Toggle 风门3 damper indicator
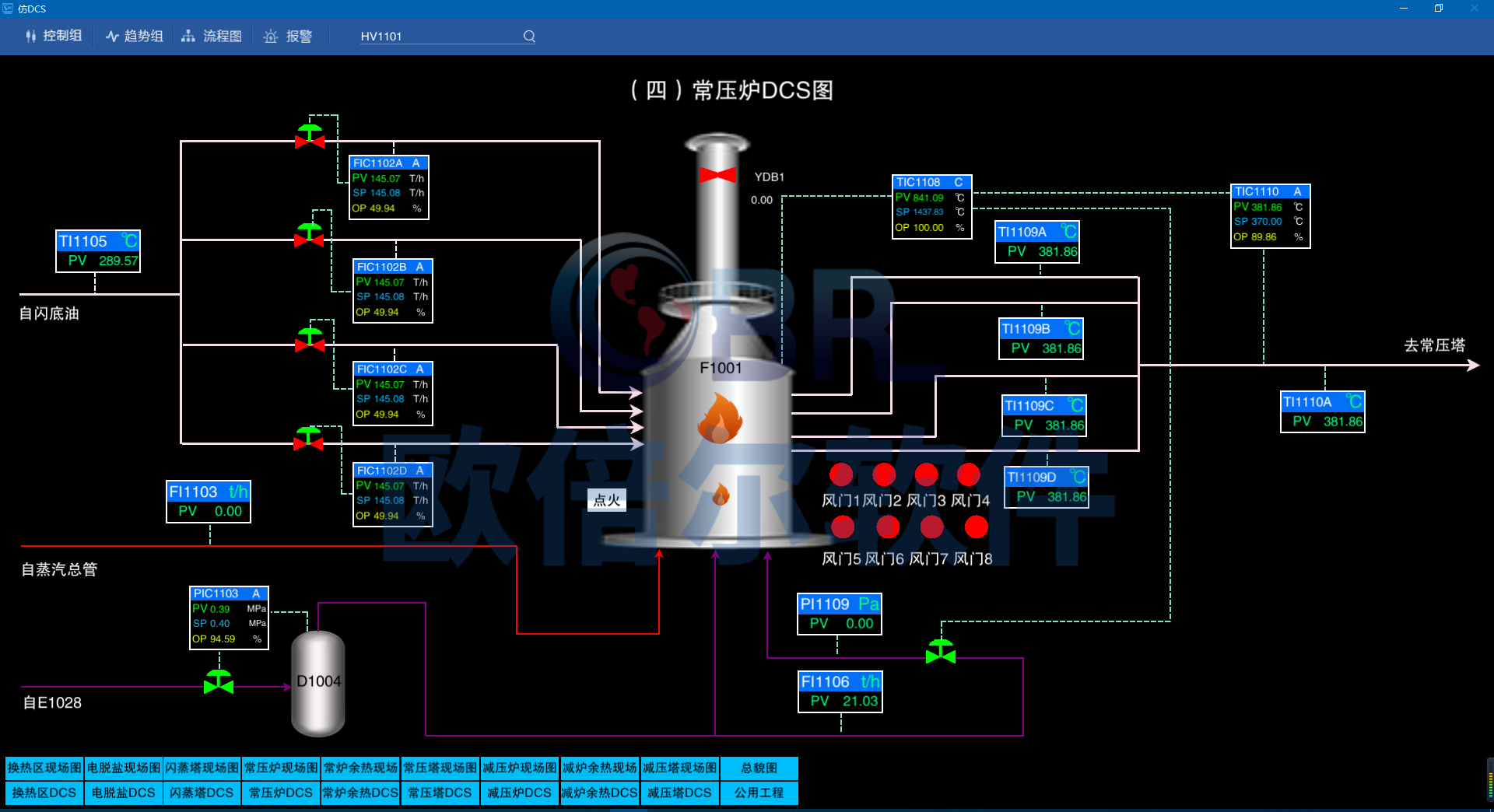 pyautogui.click(x=926, y=474)
